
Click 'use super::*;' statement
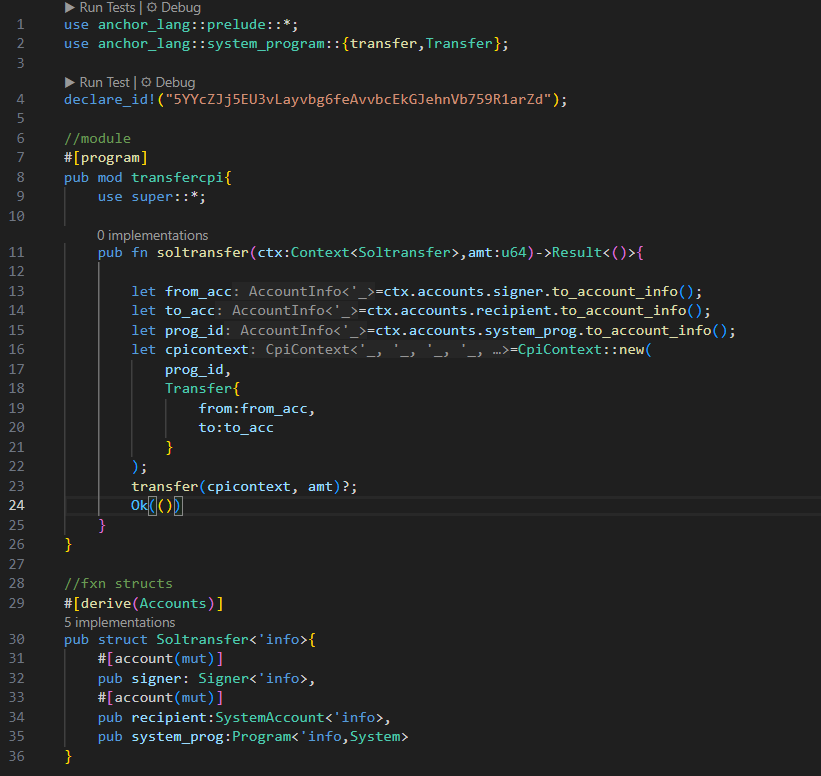(152, 197)
